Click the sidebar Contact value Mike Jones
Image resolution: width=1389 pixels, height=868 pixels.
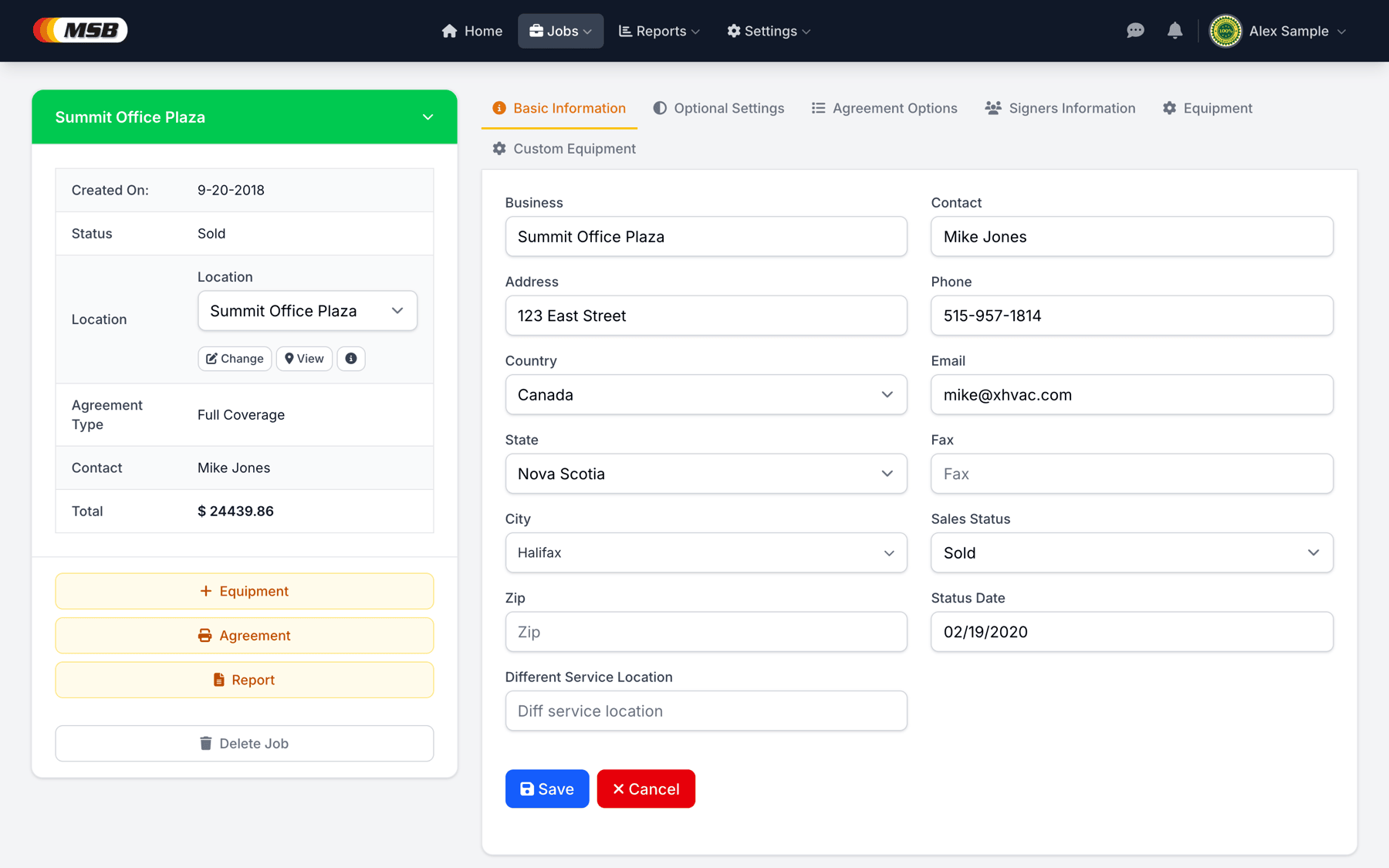[234, 468]
